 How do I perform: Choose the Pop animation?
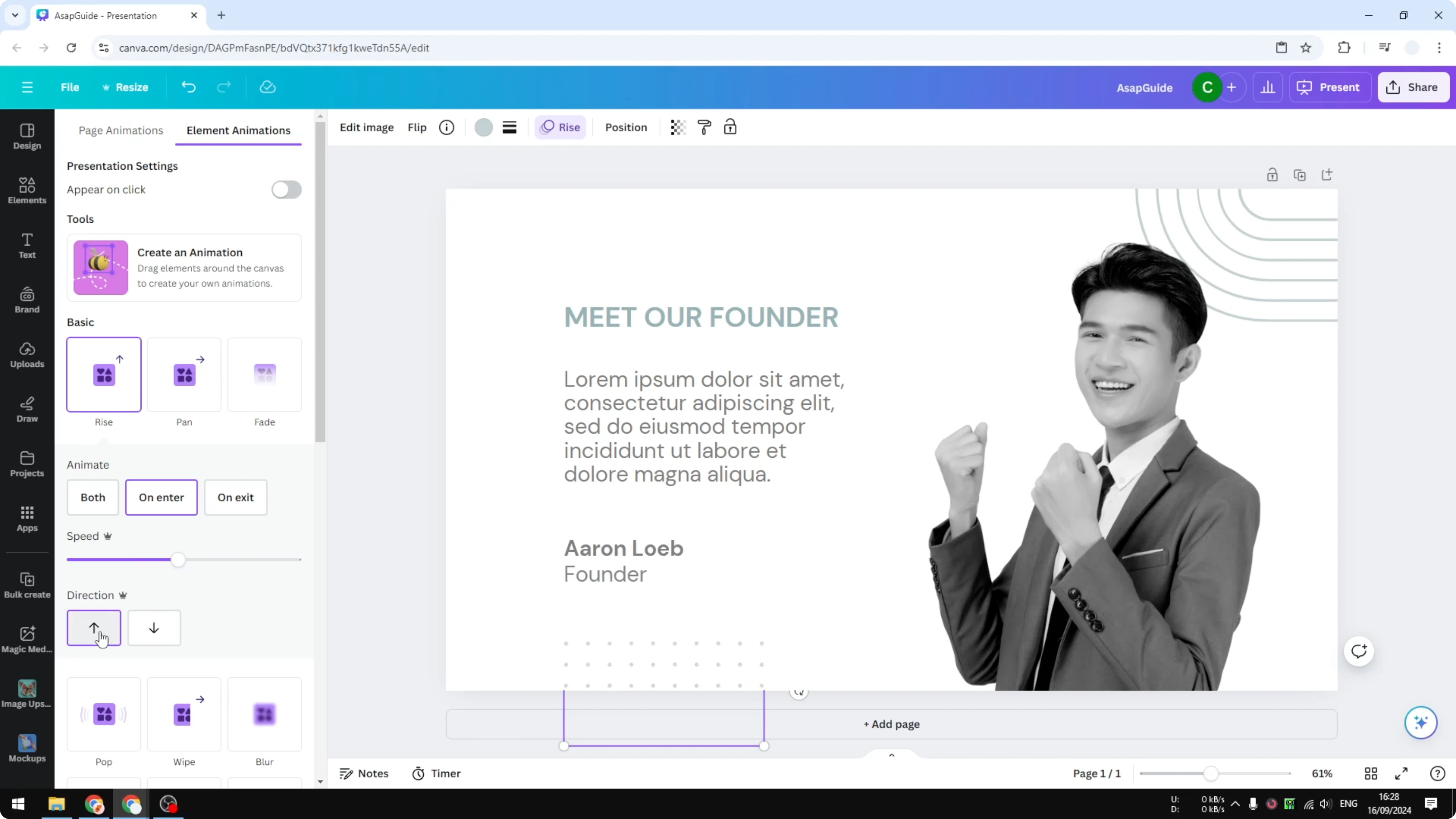point(104,715)
